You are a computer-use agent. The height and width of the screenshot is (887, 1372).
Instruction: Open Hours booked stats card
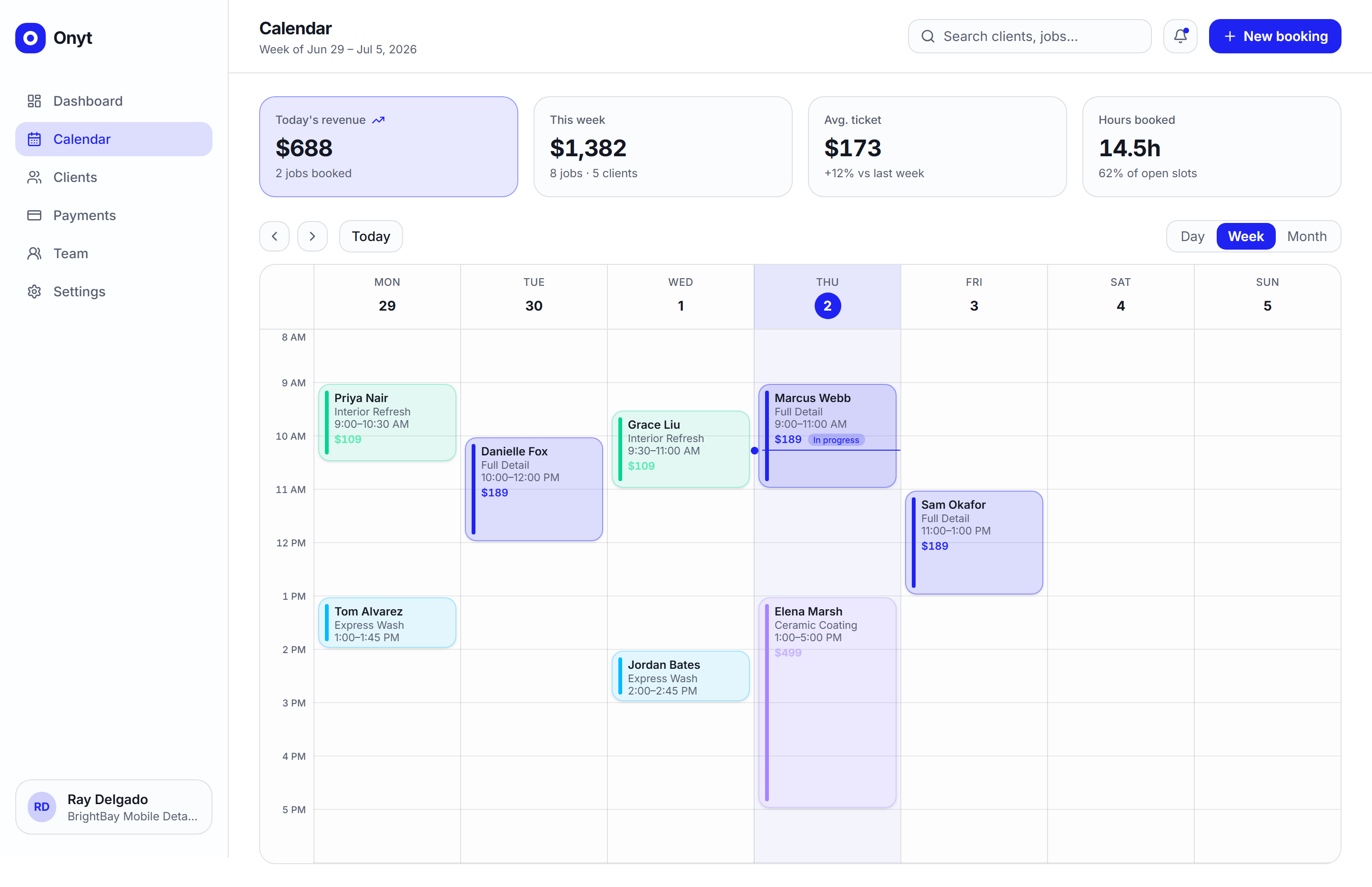tap(1211, 146)
